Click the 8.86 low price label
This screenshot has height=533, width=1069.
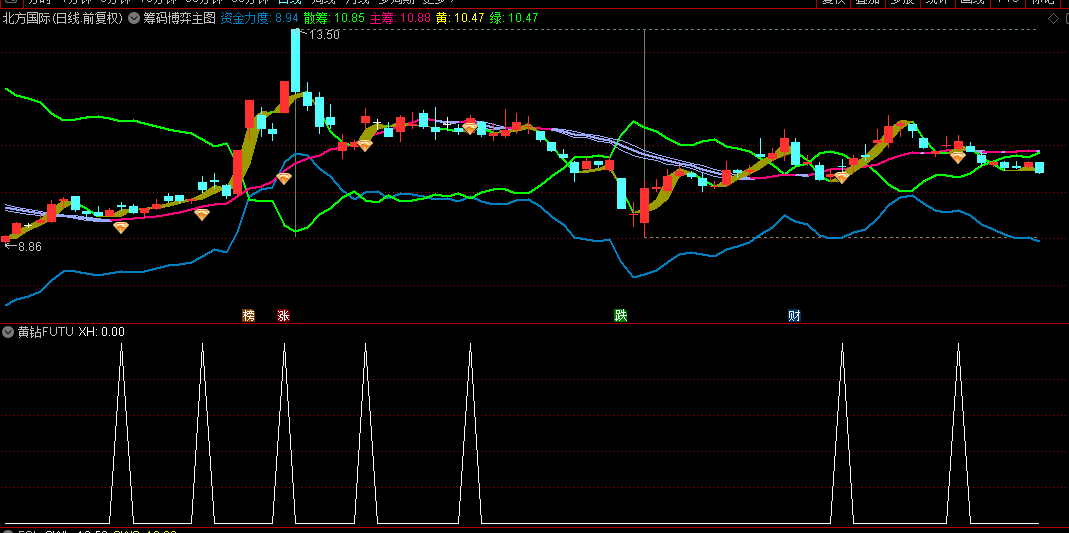click(27, 246)
